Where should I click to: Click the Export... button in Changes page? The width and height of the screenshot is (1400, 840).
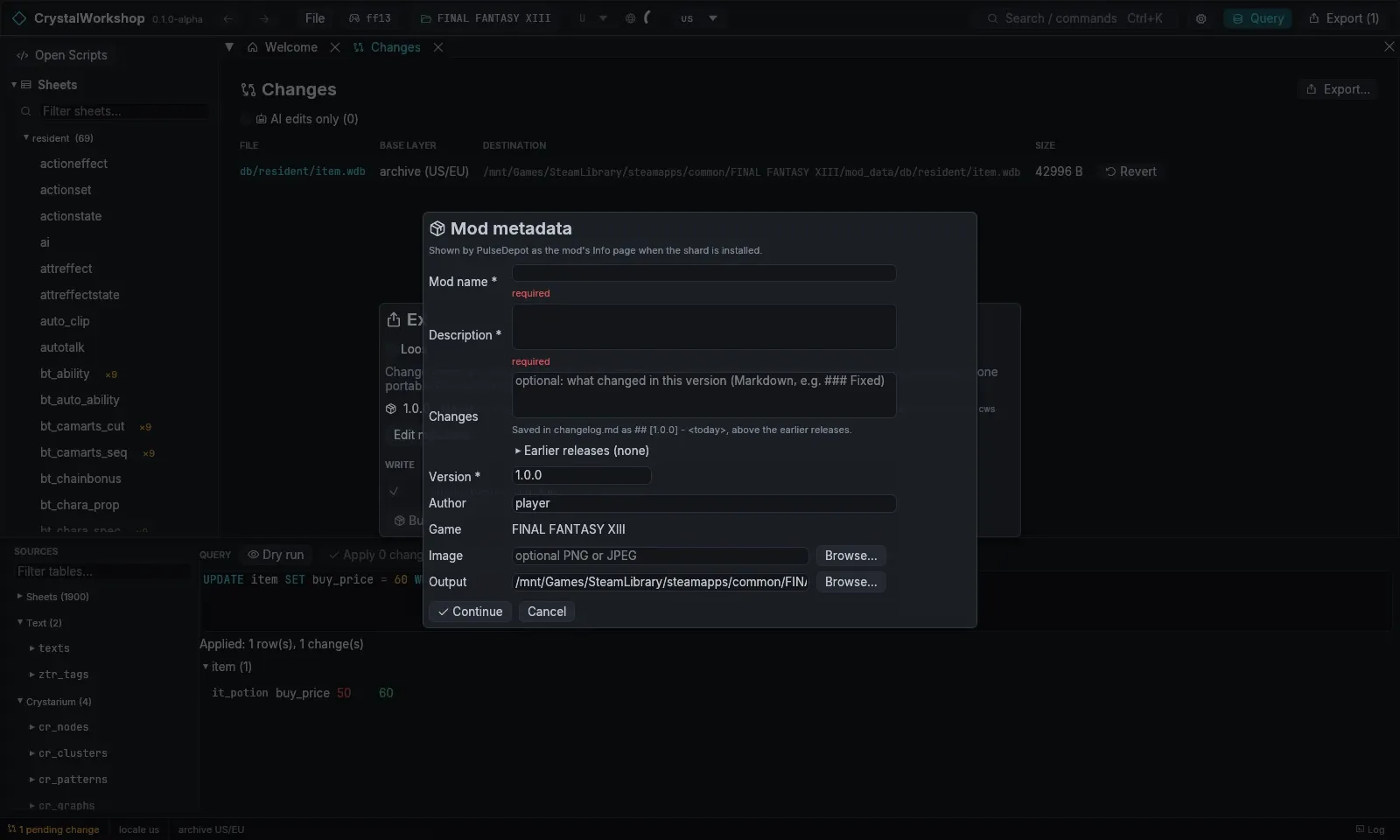(x=1338, y=89)
